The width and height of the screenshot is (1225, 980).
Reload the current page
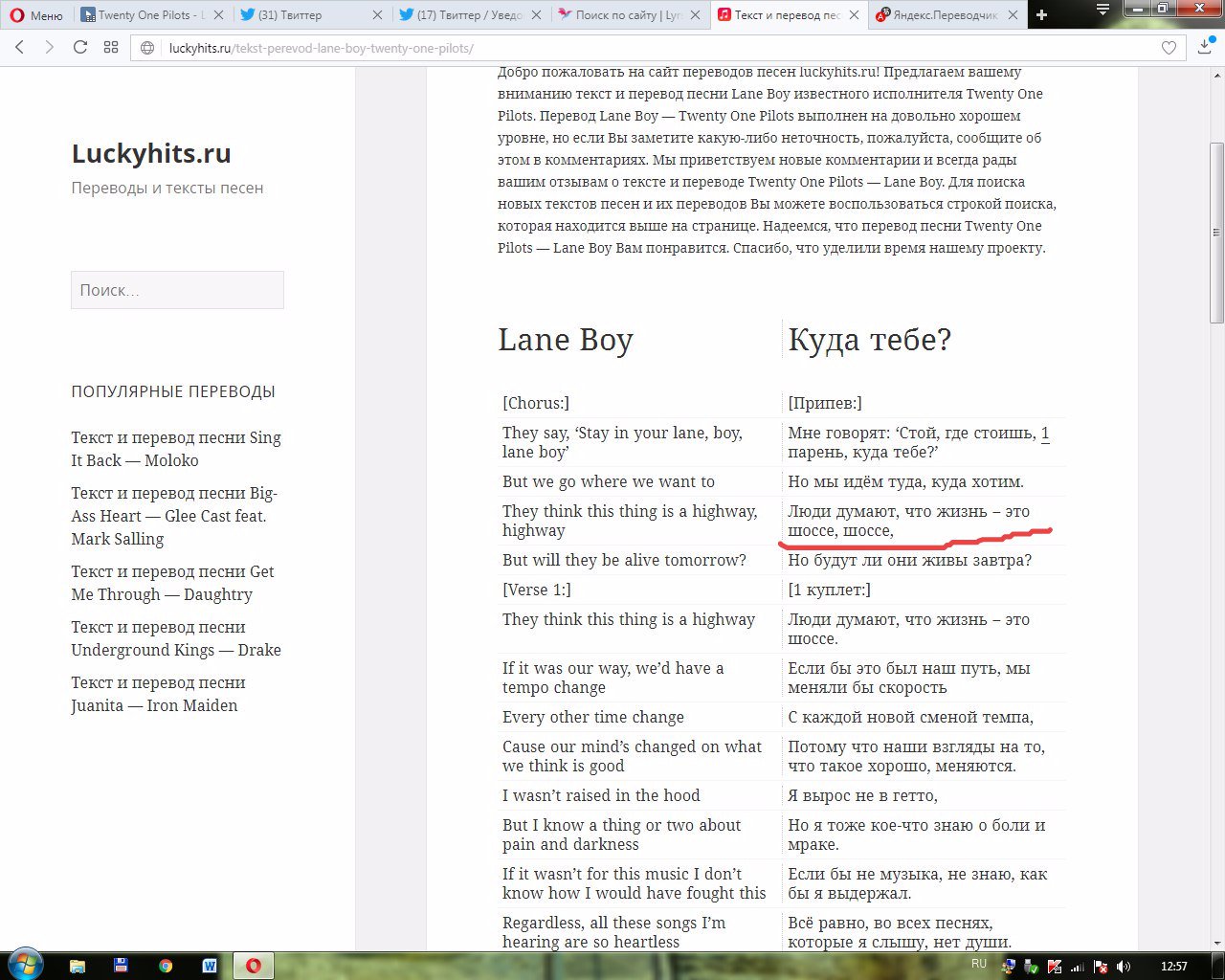coord(80,47)
